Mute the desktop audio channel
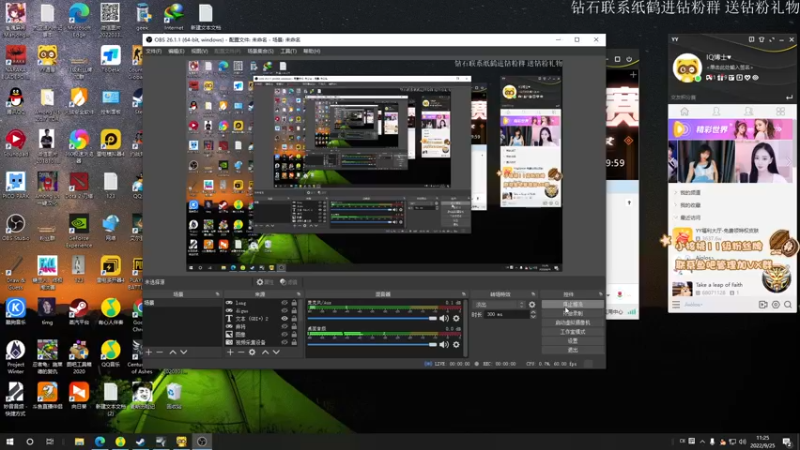 (444, 344)
